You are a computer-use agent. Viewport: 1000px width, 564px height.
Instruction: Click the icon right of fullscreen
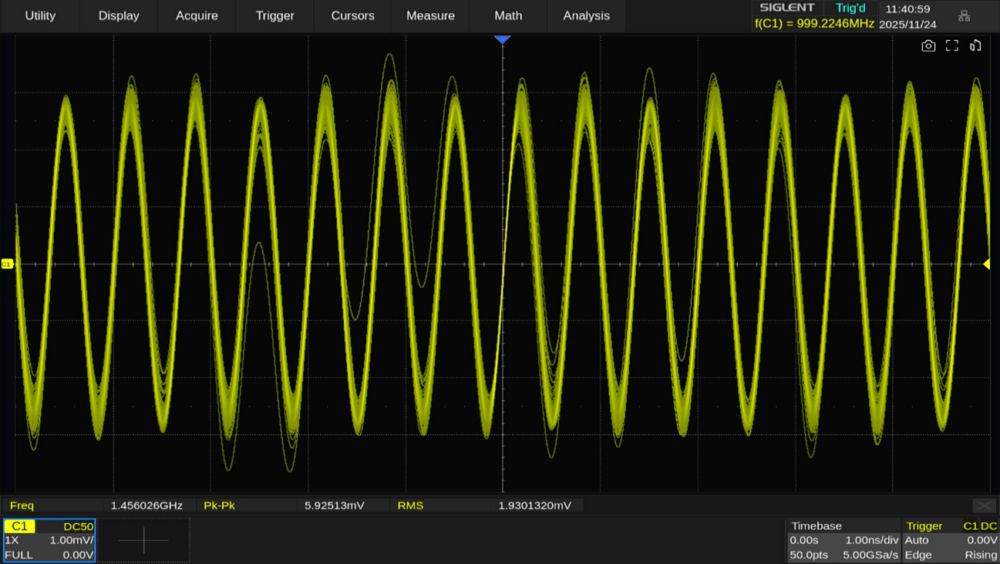pos(976,46)
